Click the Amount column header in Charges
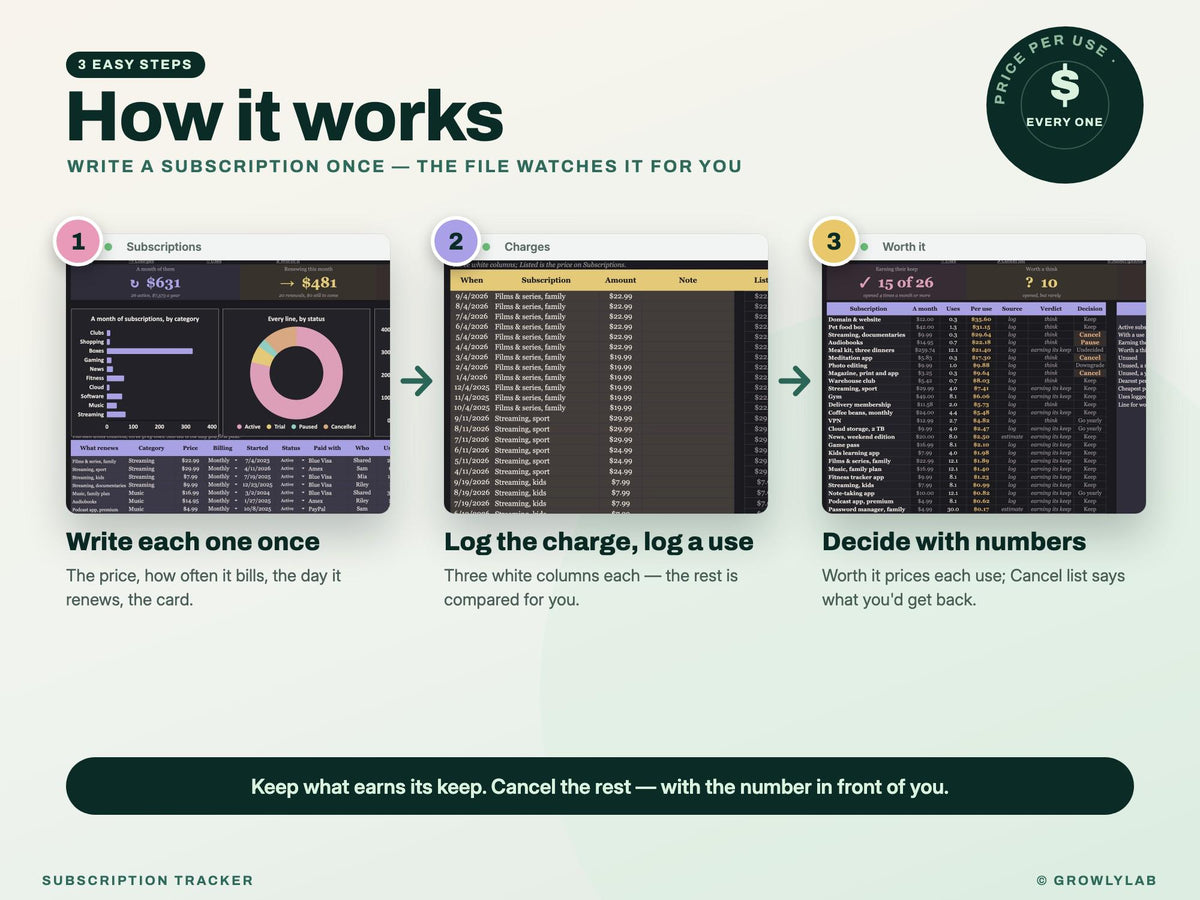 [621, 280]
